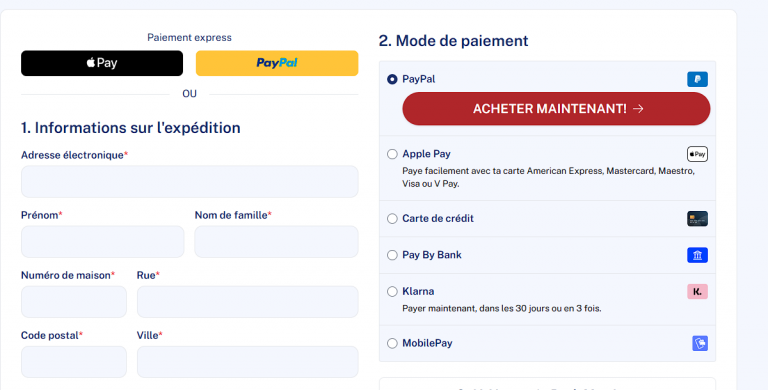Click the Nom de famille field

[276, 242]
